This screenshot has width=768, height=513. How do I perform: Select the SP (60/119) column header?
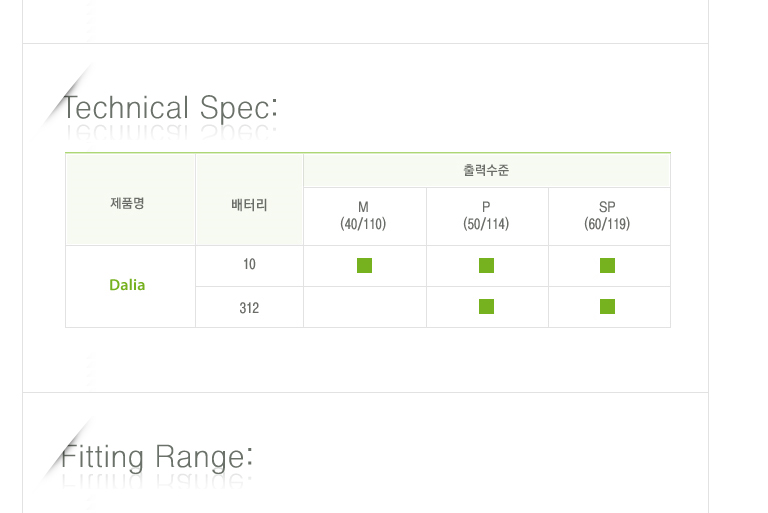607,216
